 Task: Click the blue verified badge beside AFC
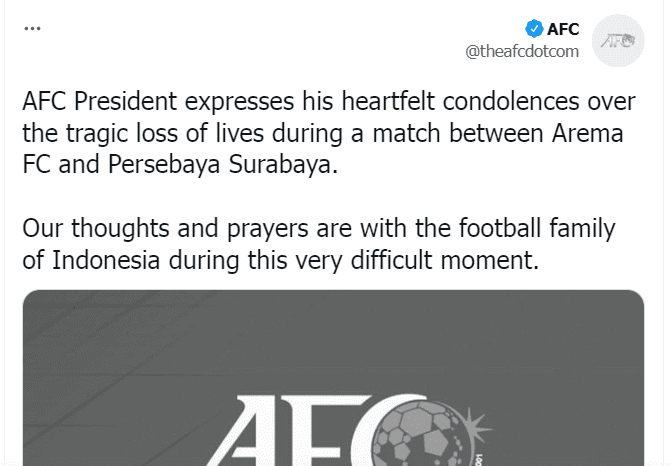(535, 29)
